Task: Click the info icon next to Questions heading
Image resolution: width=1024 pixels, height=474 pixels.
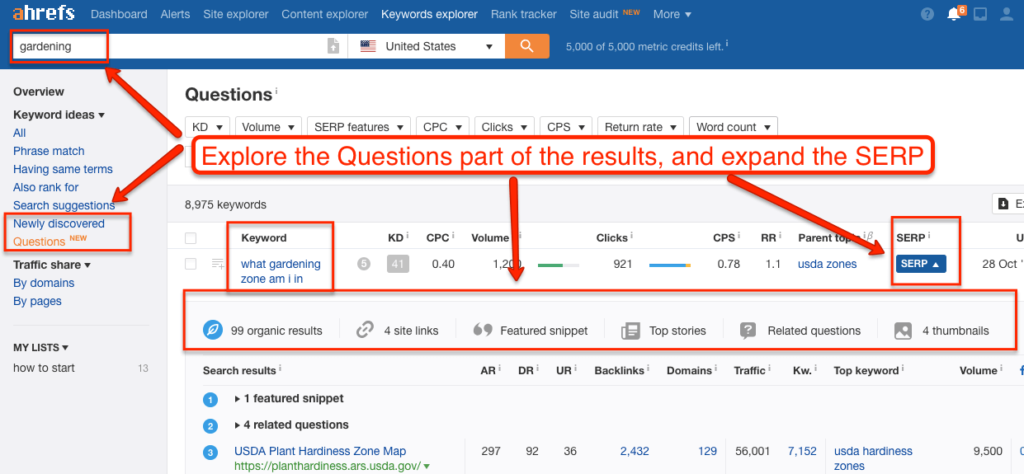Action: click(276, 92)
